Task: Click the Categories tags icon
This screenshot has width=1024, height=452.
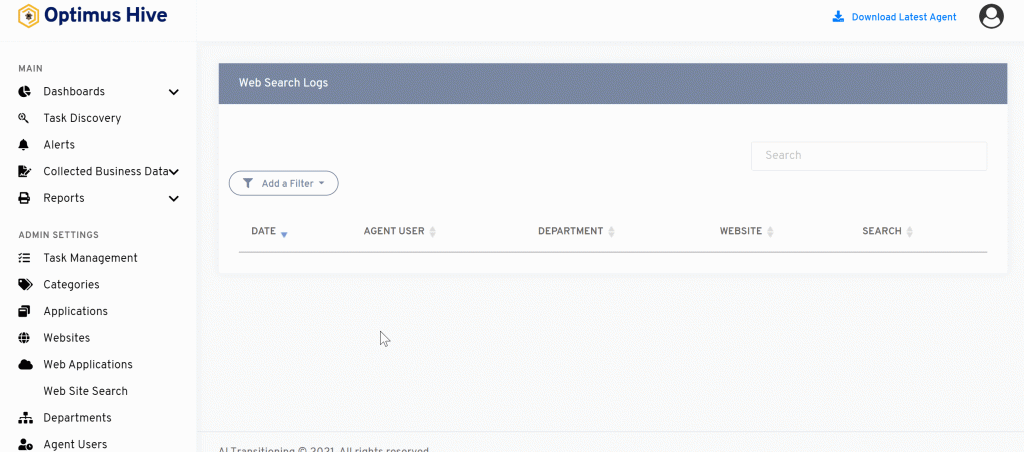Action: coord(25,285)
